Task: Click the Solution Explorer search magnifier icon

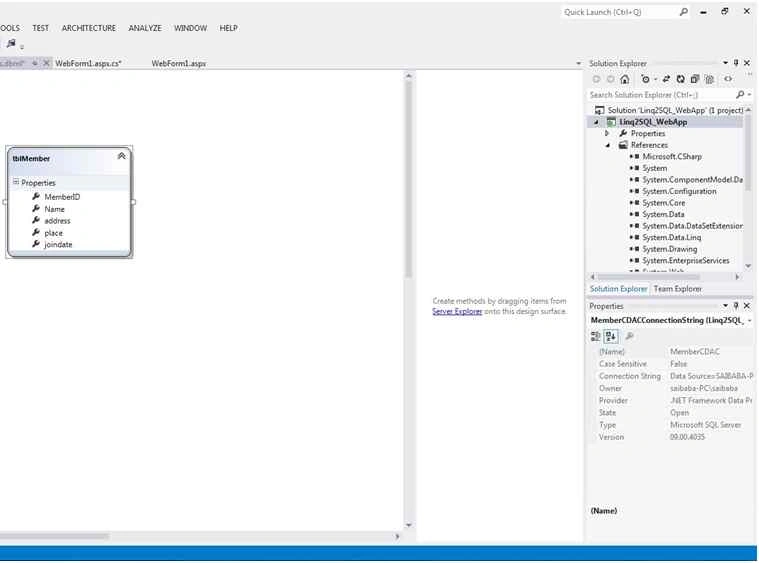Action: pos(740,94)
